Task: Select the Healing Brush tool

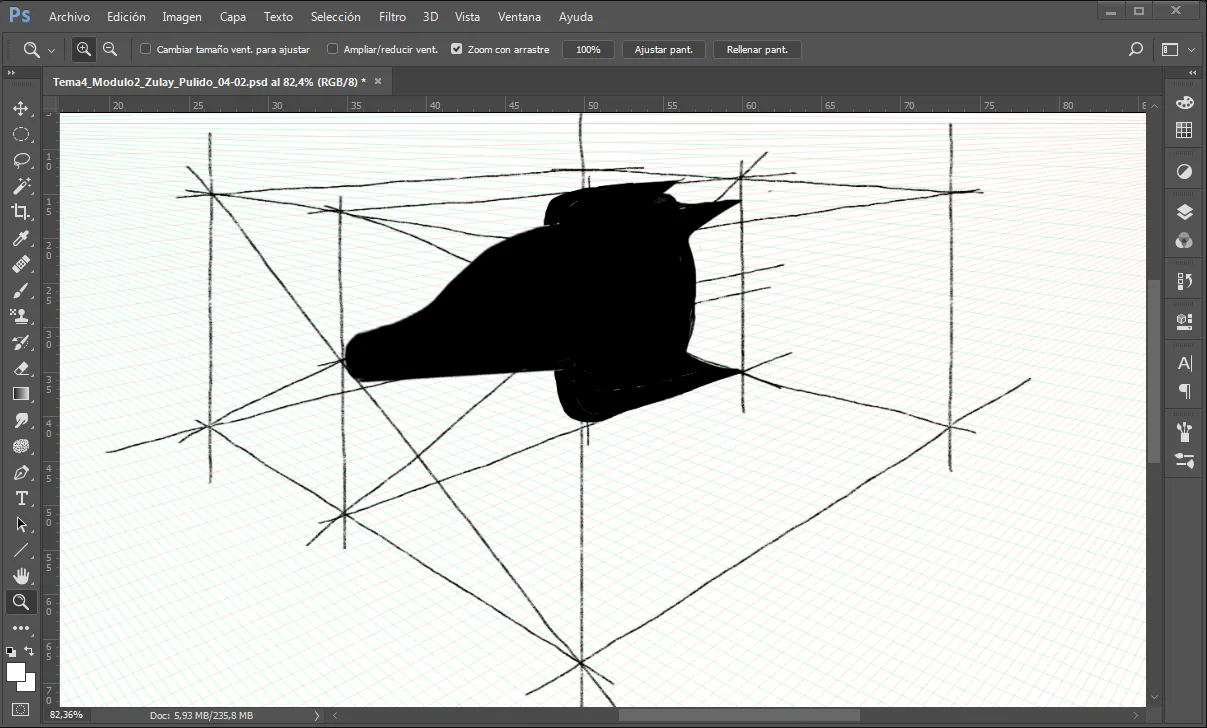Action: pyautogui.click(x=21, y=264)
